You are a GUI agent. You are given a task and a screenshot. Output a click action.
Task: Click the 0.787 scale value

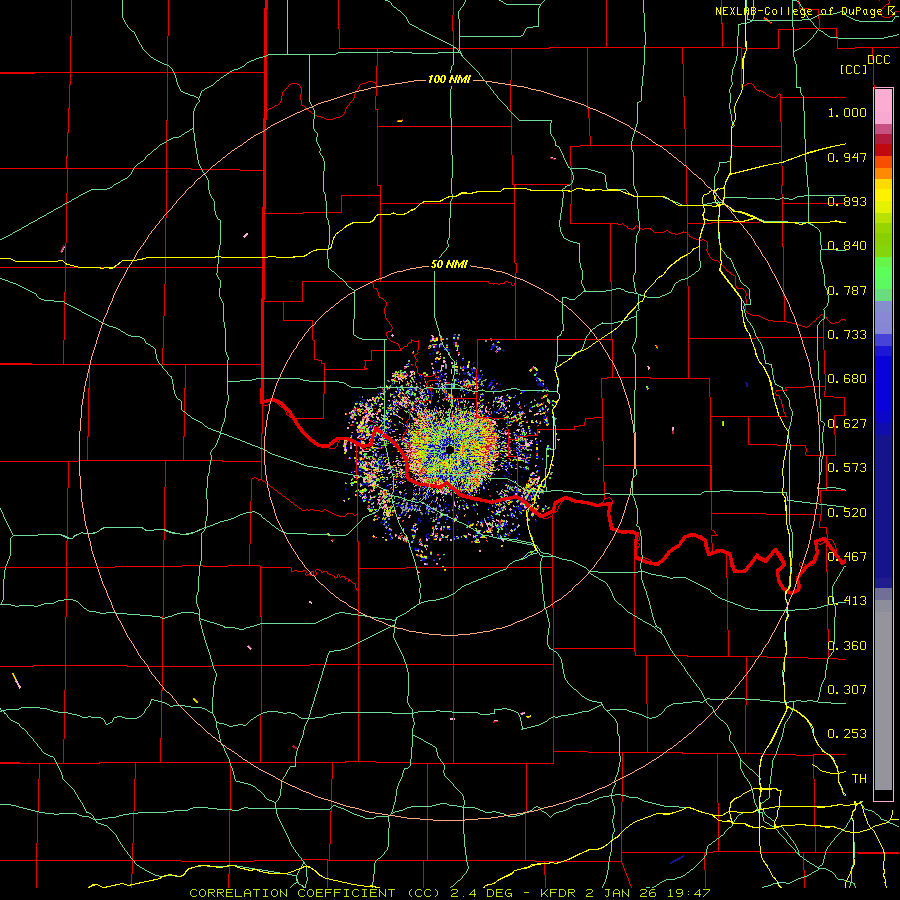847,290
